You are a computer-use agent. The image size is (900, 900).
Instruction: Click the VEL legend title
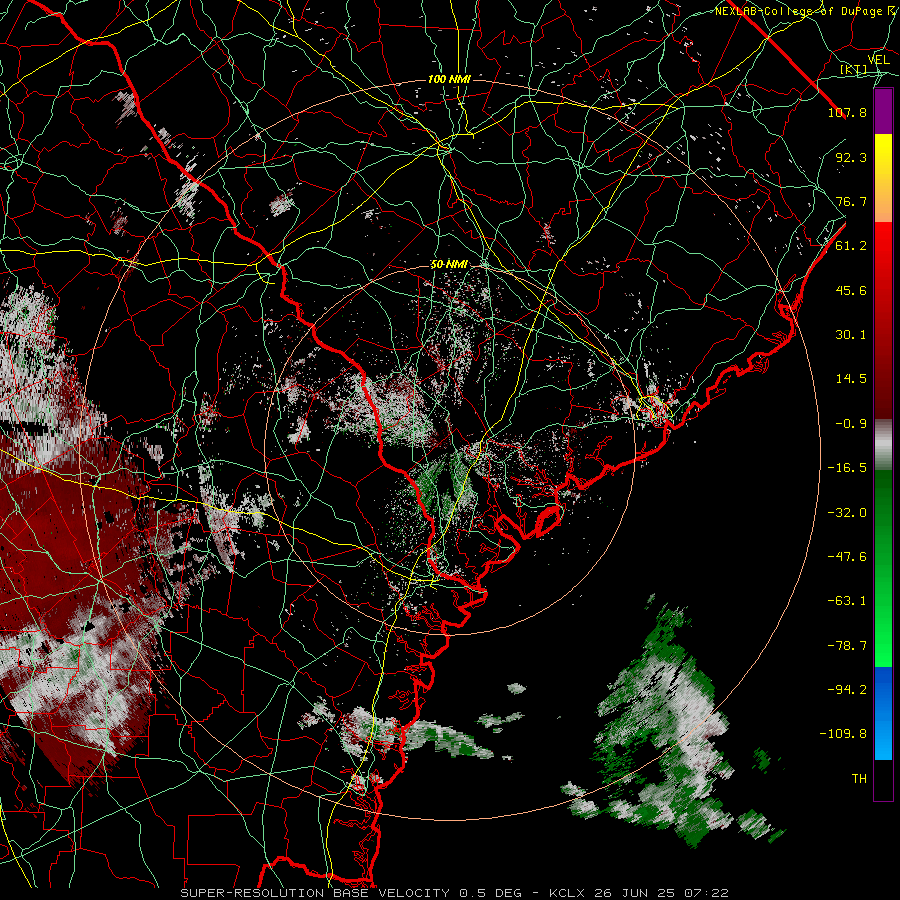click(x=878, y=59)
